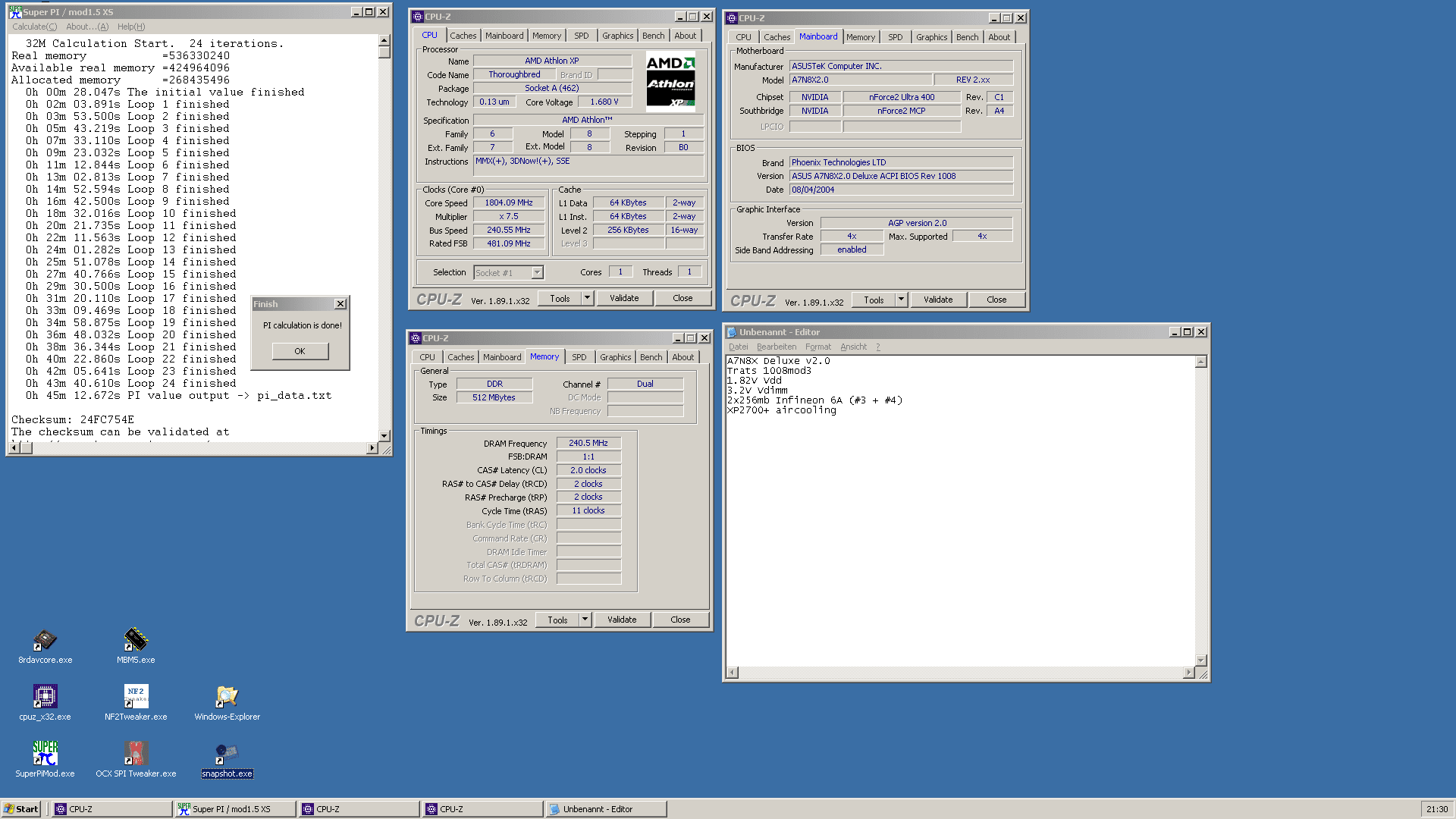Activate Unbenannt - Editor taskbar button
The width and height of the screenshot is (1456, 819).
point(606,809)
